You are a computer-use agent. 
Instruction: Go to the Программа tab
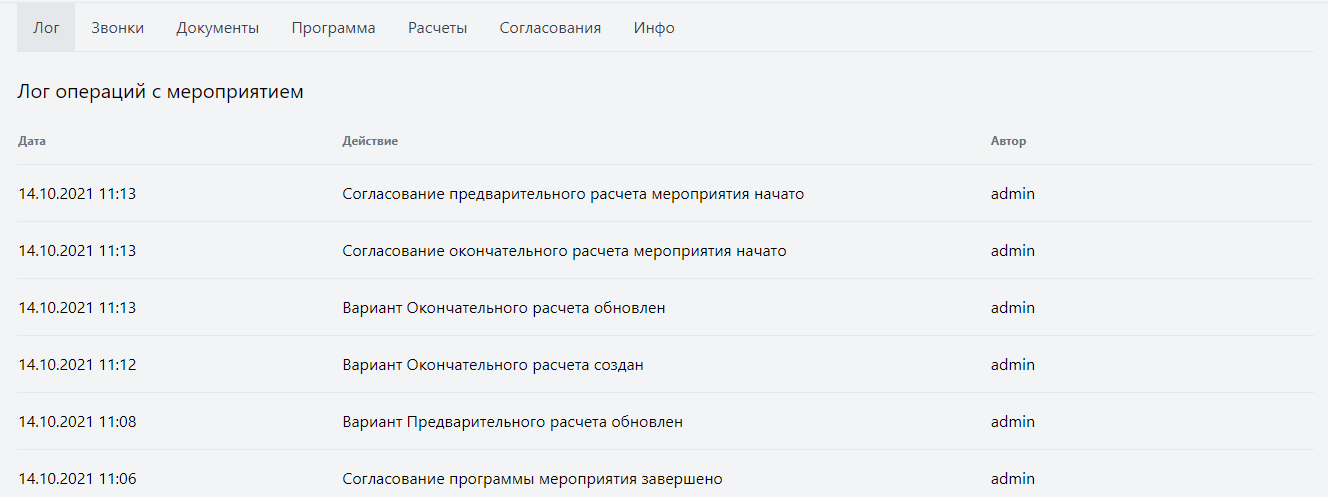334,28
